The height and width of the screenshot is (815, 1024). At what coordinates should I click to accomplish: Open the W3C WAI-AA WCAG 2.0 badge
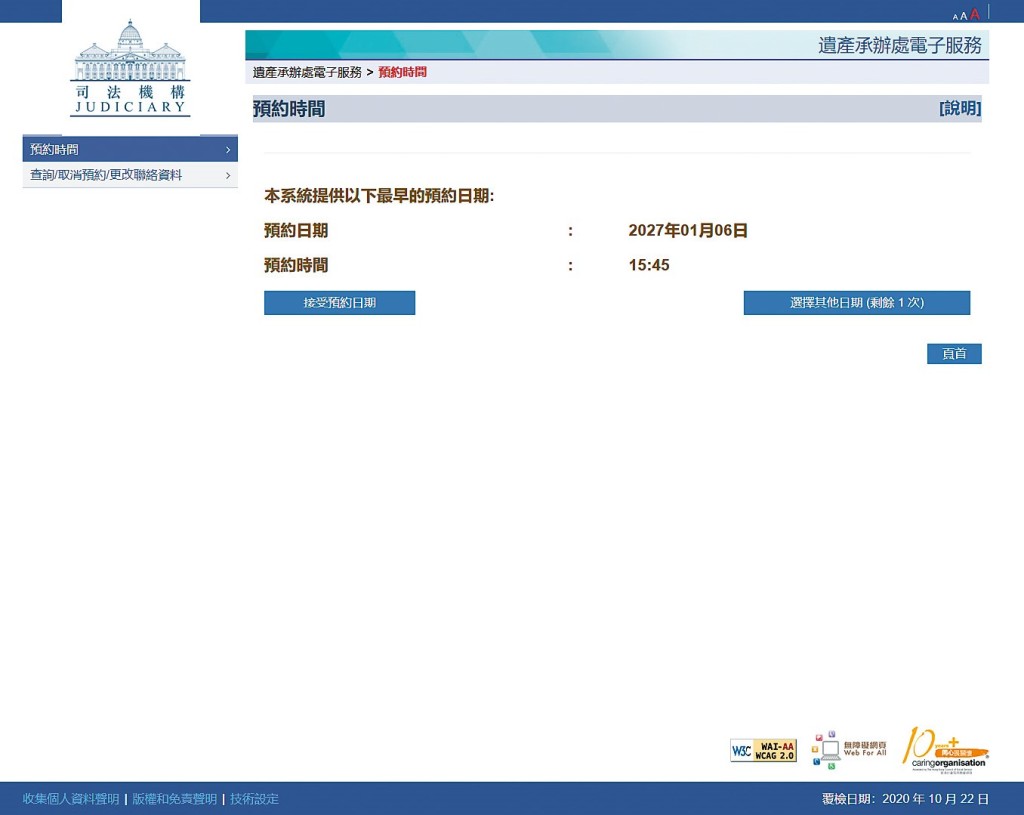pyautogui.click(x=763, y=751)
